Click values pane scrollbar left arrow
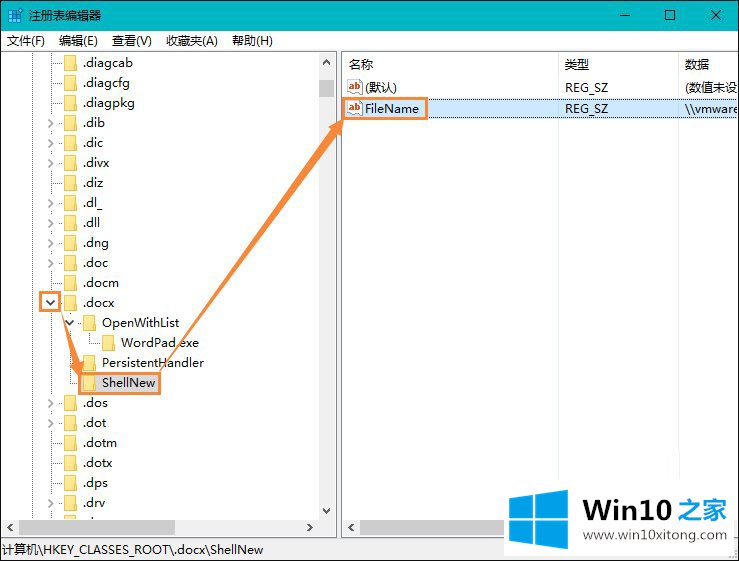The height and width of the screenshot is (561, 739). pyautogui.click(x=351, y=527)
